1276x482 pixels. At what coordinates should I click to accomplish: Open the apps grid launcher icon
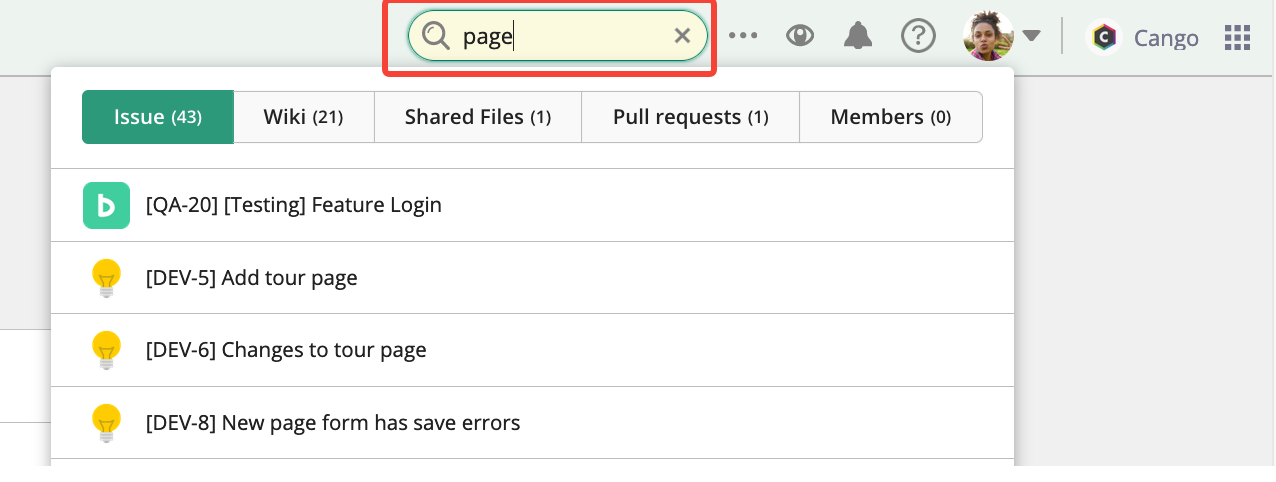pos(1238,38)
